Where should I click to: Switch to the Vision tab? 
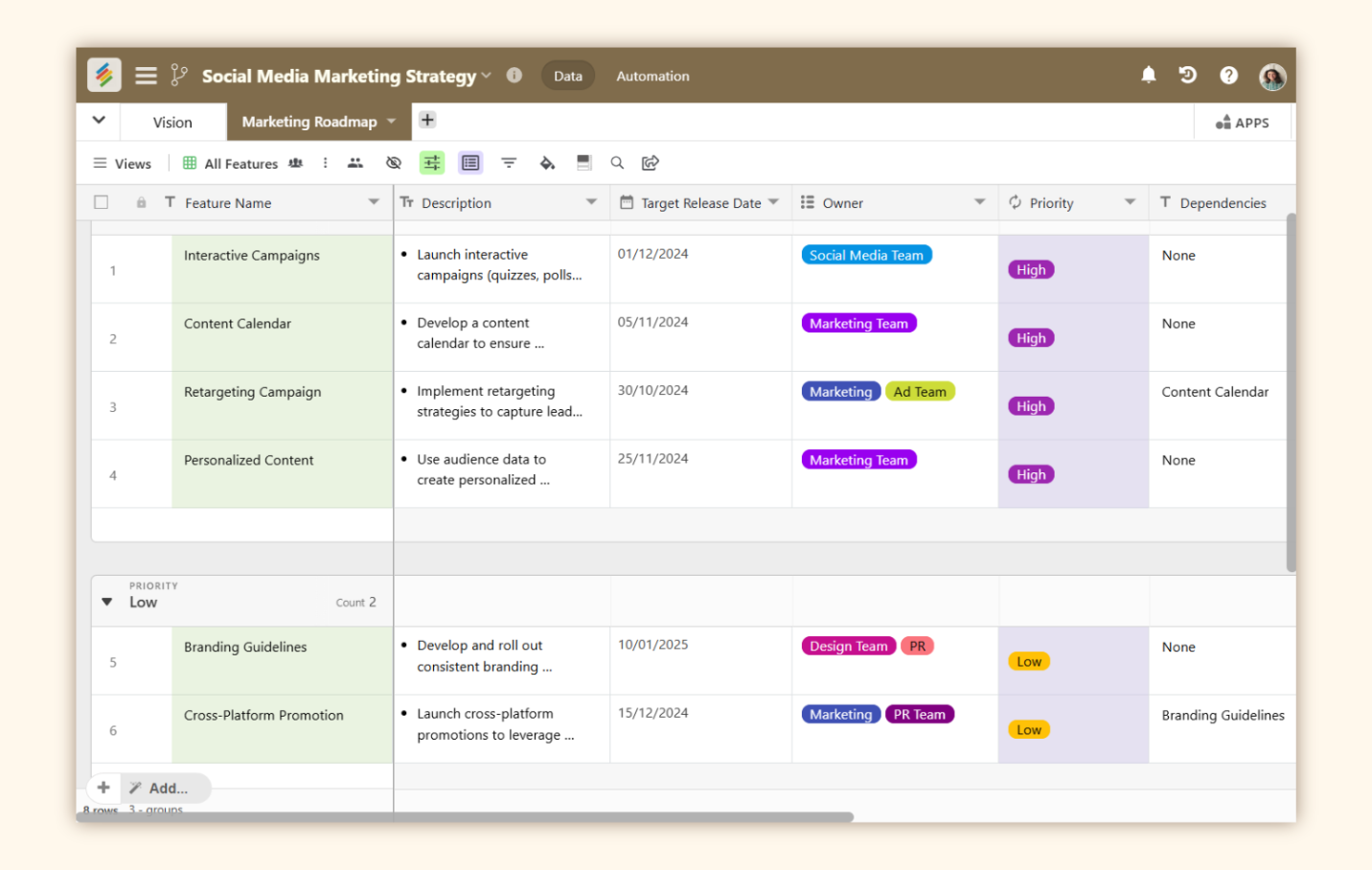click(x=172, y=123)
